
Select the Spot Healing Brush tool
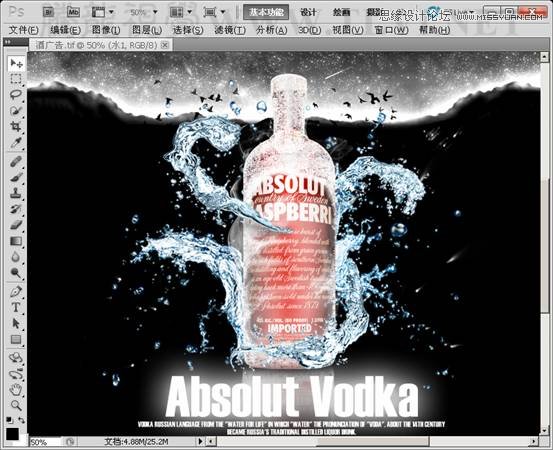pyautogui.click(x=16, y=162)
